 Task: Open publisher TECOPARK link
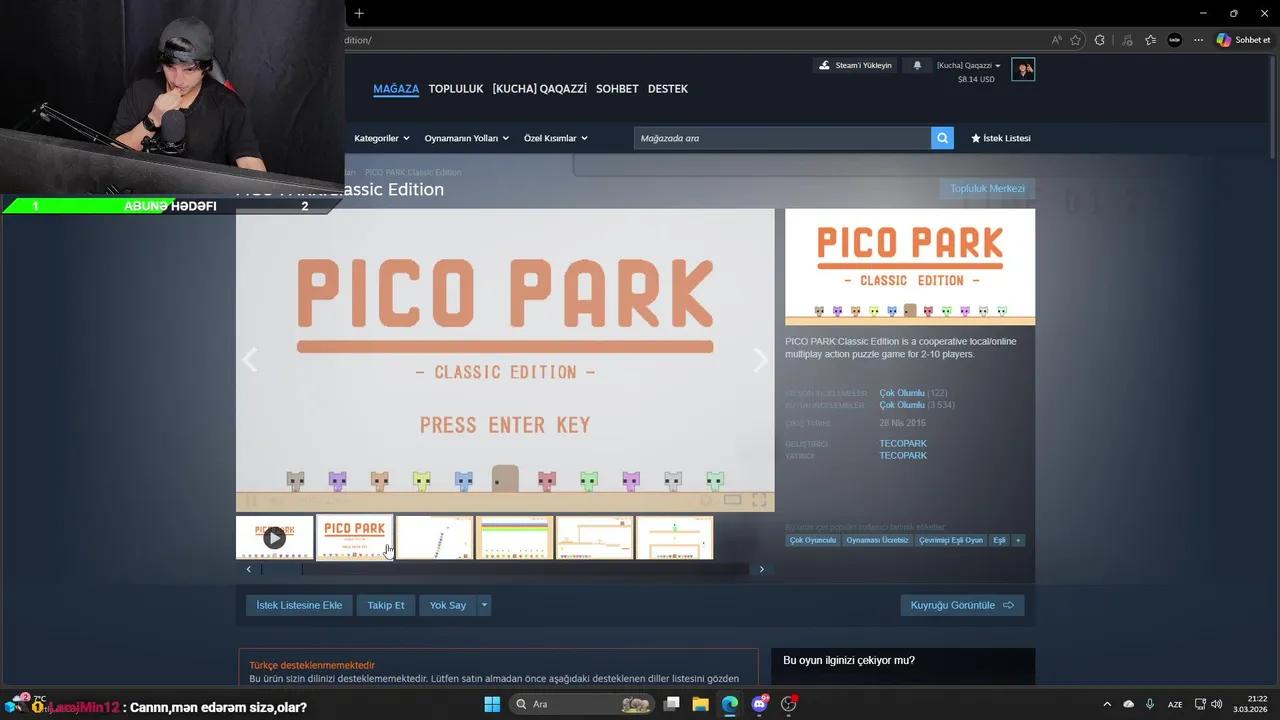pyautogui.click(x=903, y=455)
